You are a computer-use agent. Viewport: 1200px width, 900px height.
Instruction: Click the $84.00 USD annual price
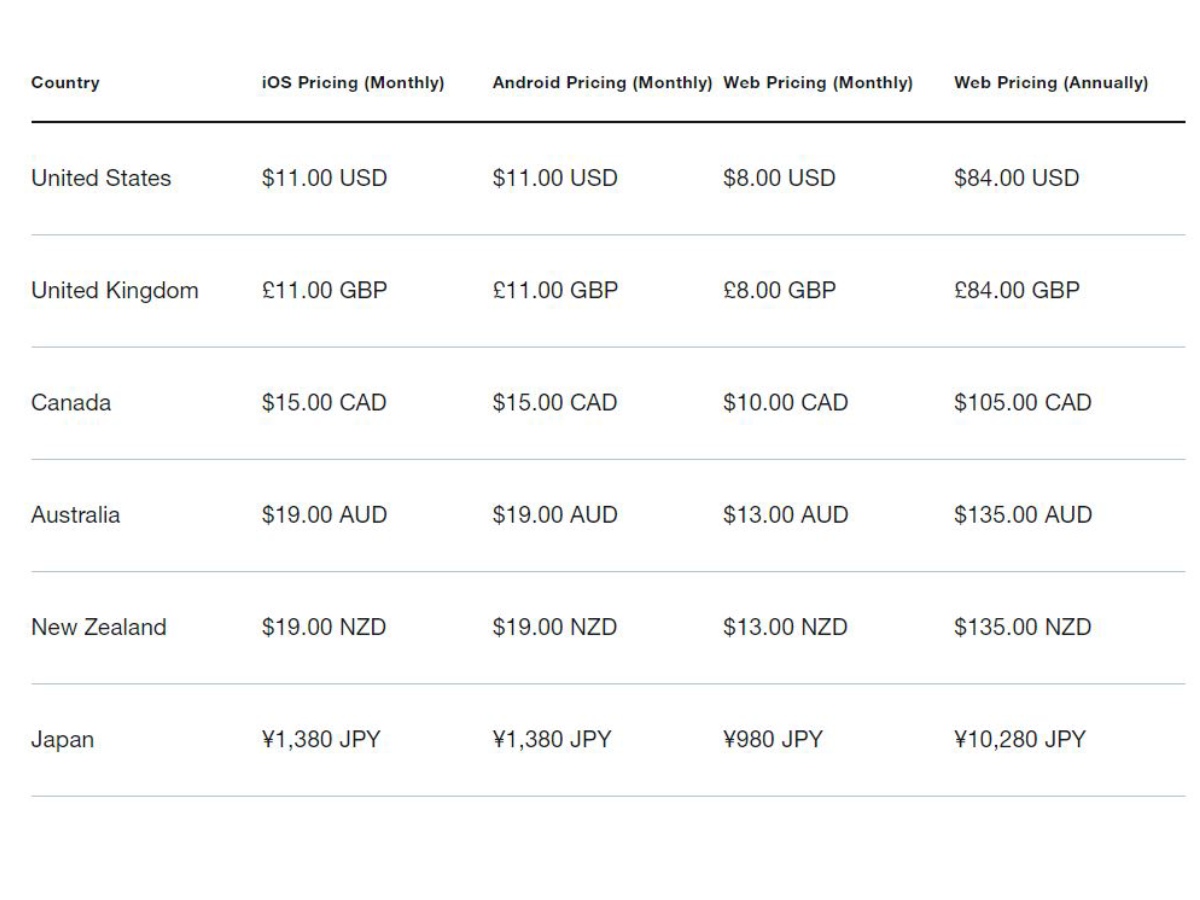(1017, 179)
